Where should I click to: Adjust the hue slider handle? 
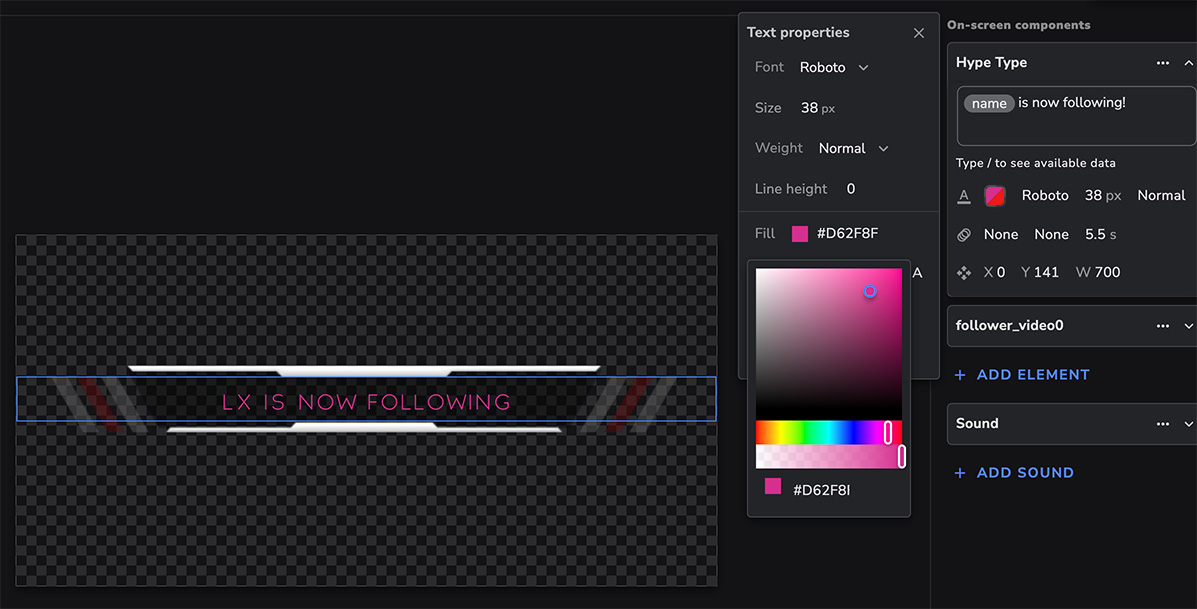tap(888, 432)
